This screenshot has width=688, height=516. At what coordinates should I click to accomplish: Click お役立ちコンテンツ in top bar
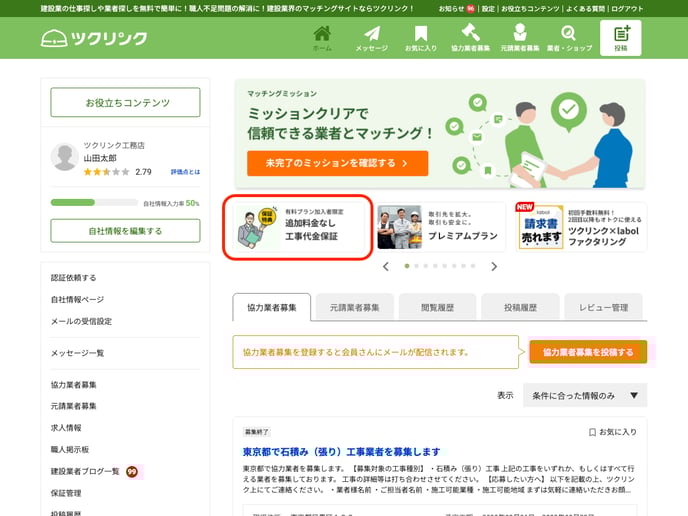[x=530, y=8]
